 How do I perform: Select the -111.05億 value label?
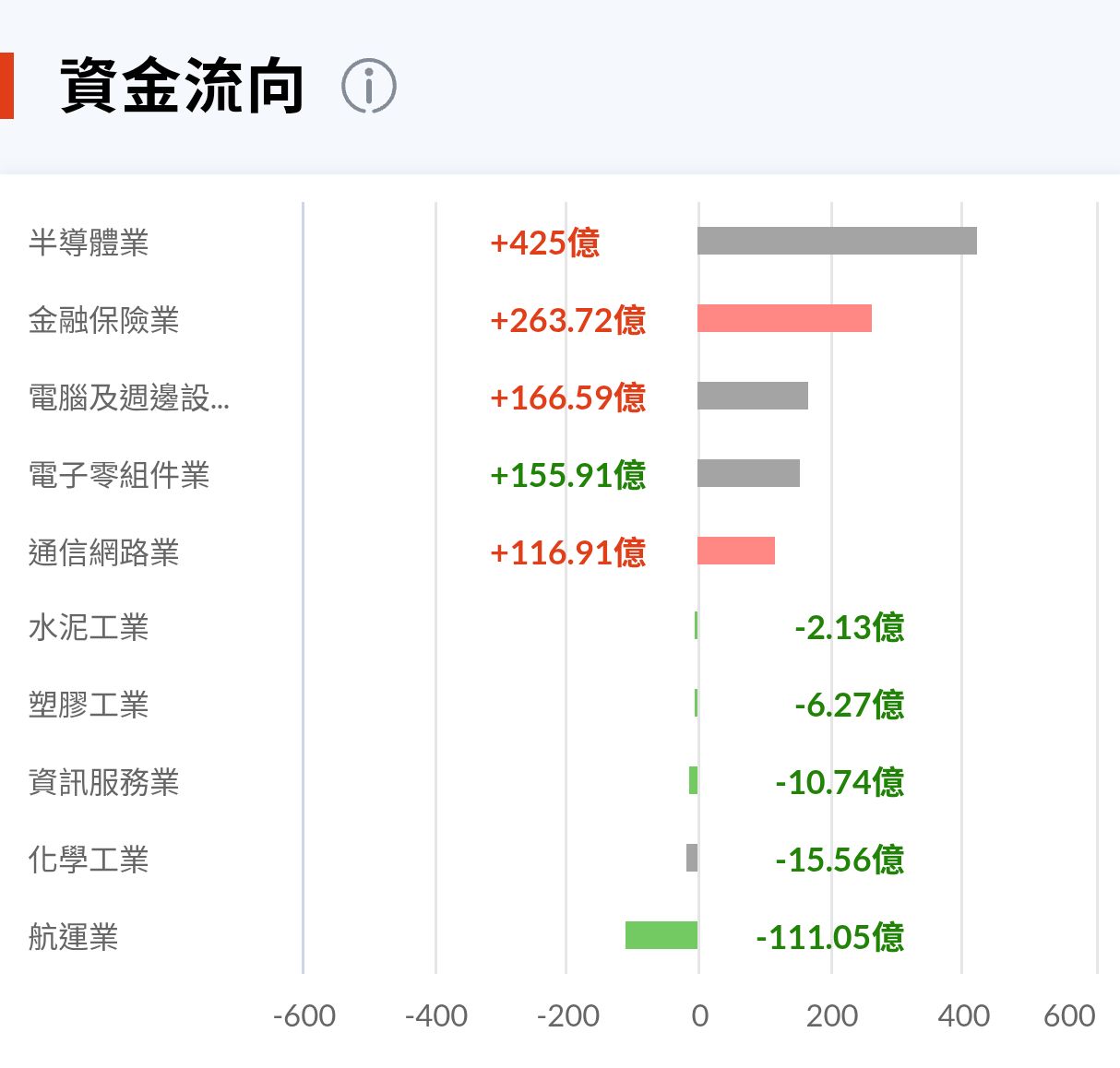pyautogui.click(x=830, y=937)
